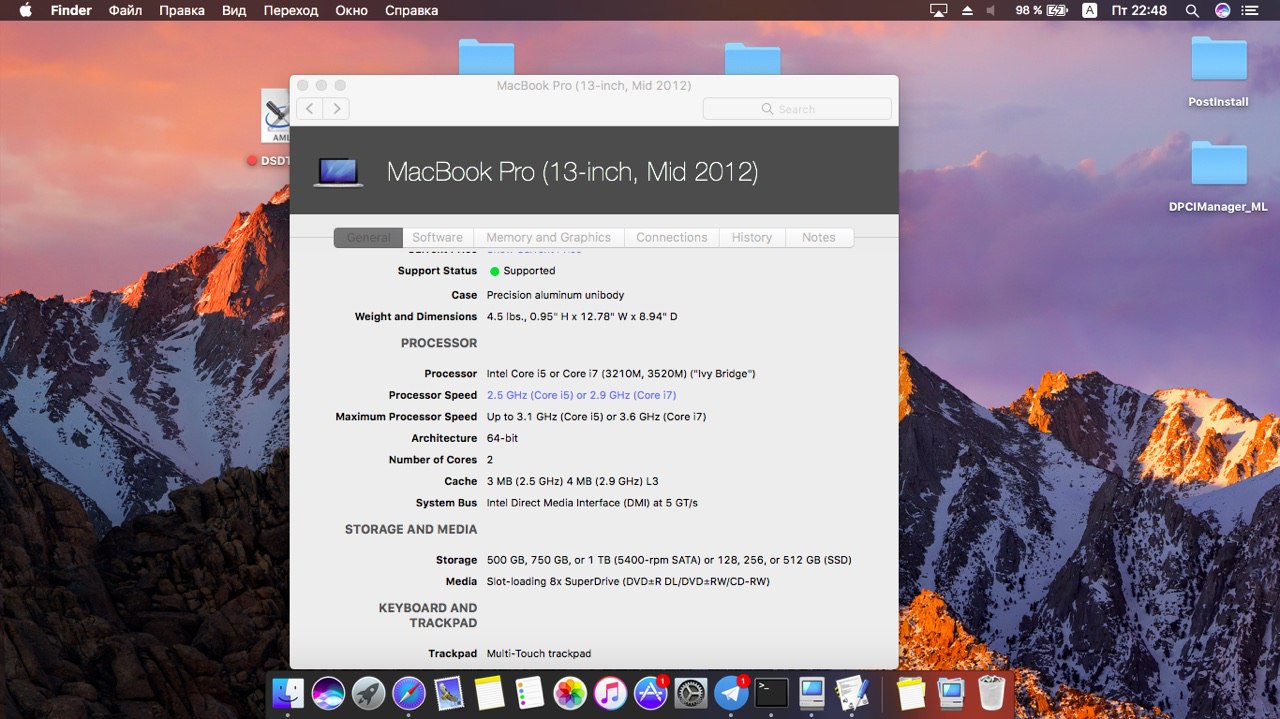Click battery 98% status icon
Image resolution: width=1280 pixels, height=719 pixels.
(1042, 10)
